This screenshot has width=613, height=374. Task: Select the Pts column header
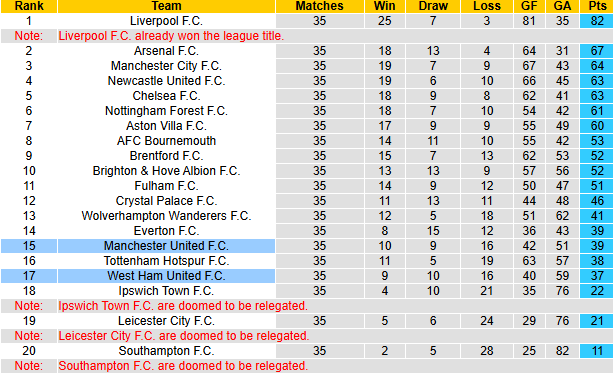(x=597, y=6)
